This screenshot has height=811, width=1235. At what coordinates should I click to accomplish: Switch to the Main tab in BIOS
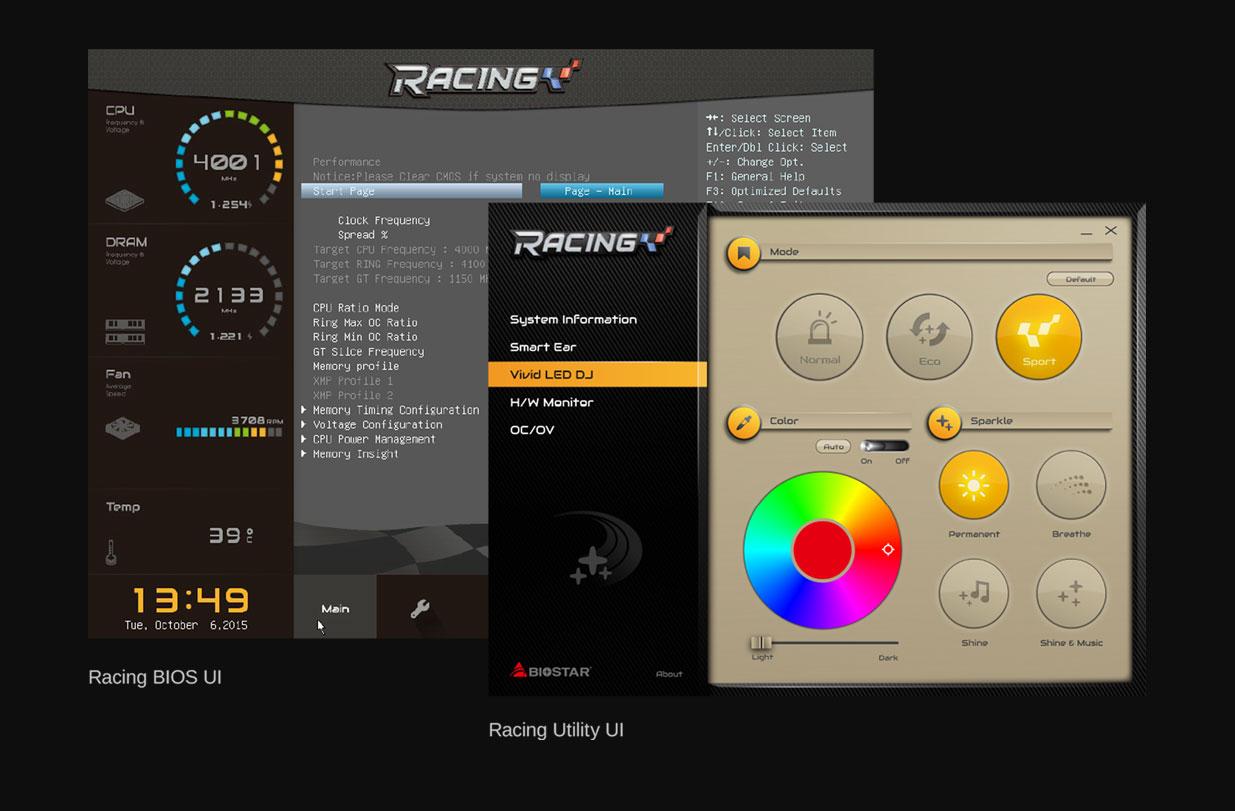coord(335,608)
